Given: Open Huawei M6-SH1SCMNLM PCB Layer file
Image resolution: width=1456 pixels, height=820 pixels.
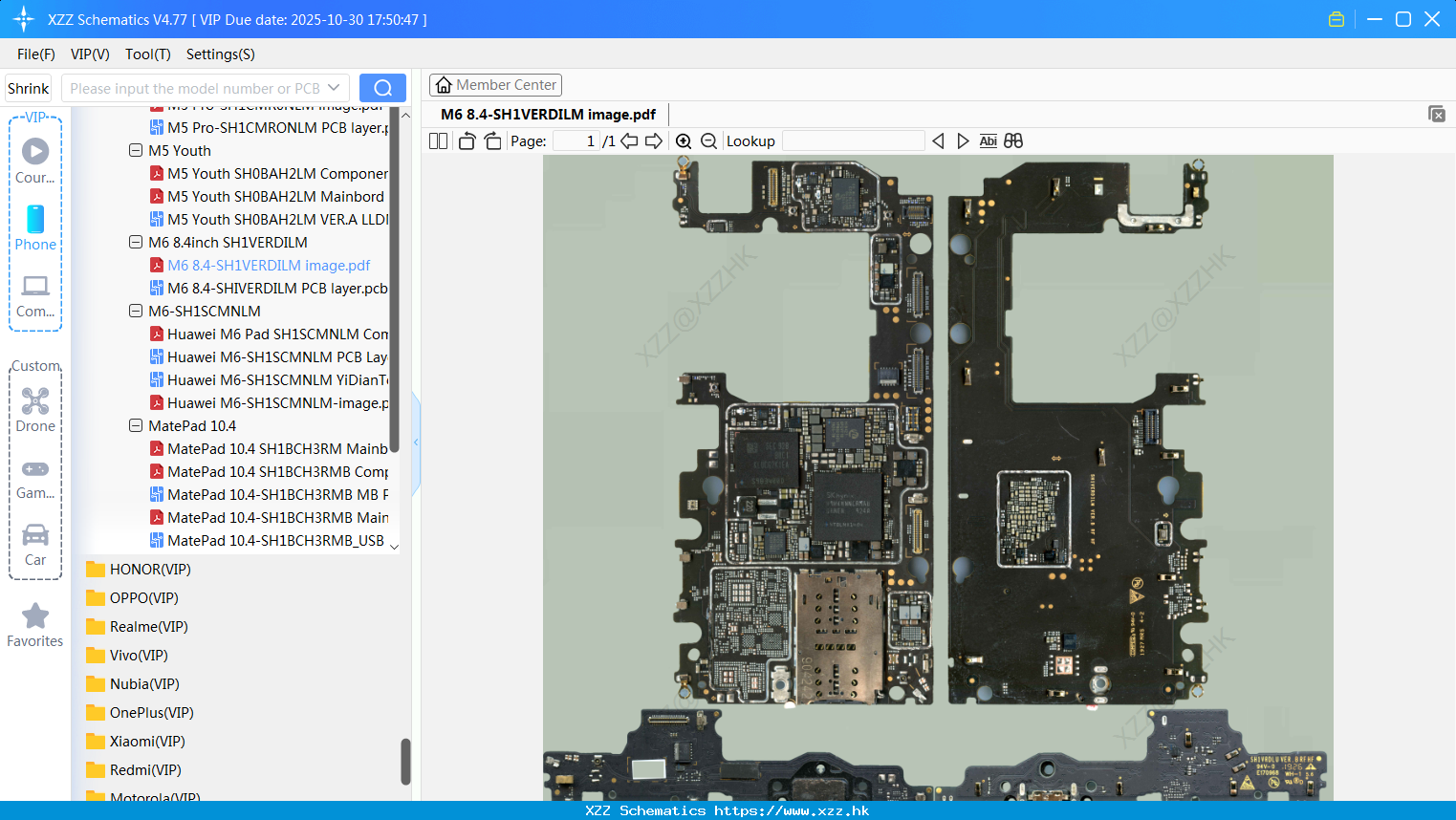Looking at the screenshot, I should [270, 356].
